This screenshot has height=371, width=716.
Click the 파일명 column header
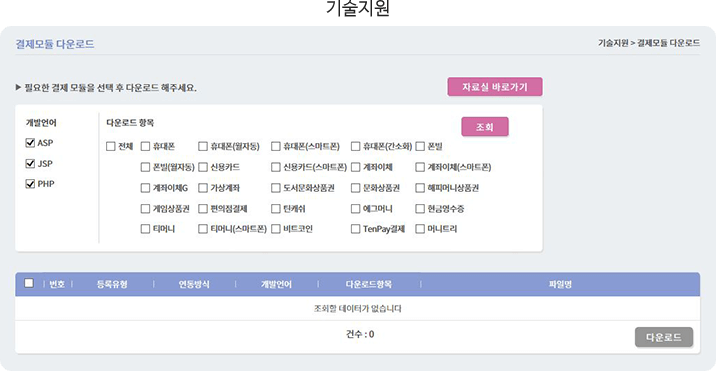tap(560, 285)
